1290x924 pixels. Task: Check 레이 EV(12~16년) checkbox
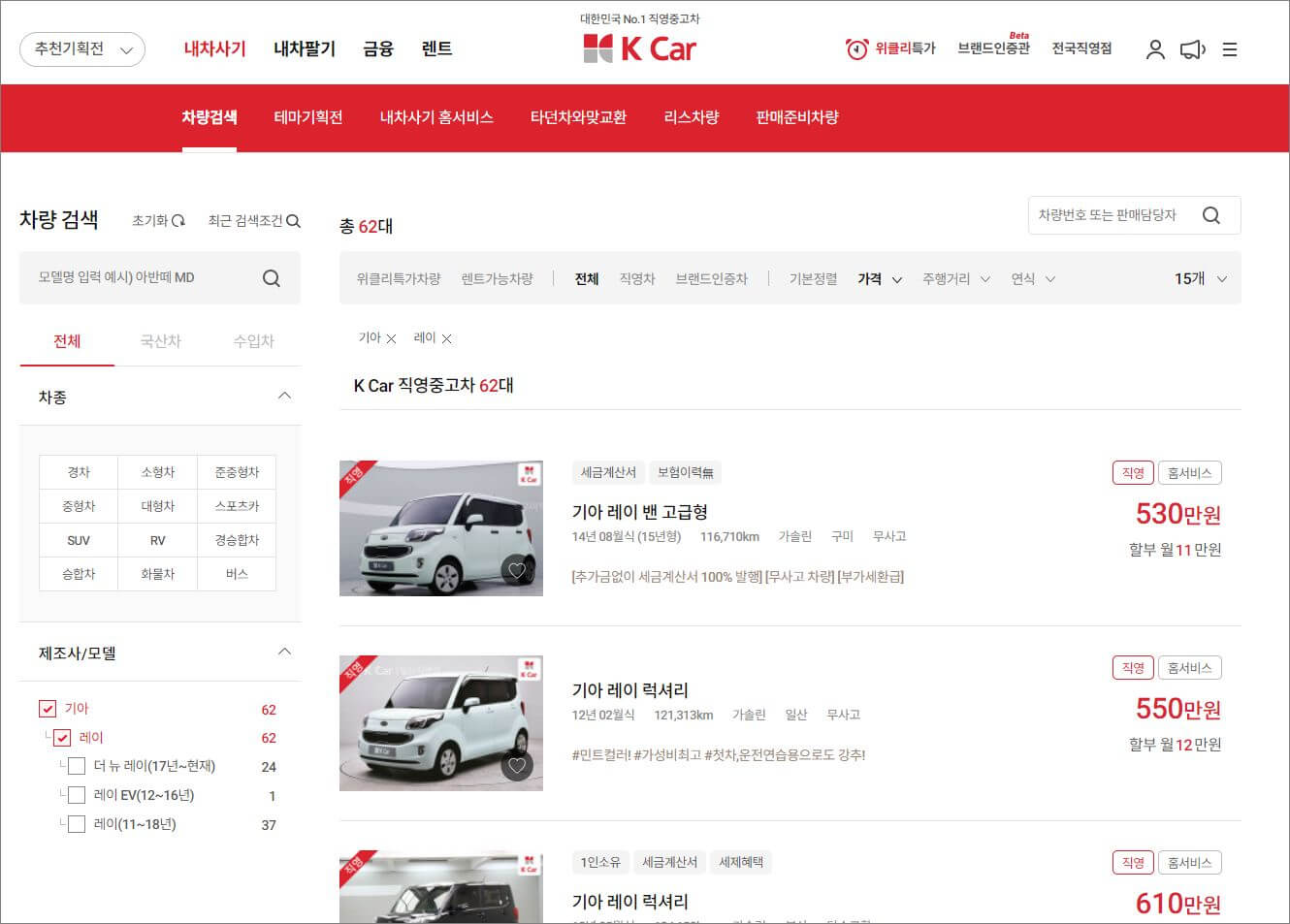pyautogui.click(x=77, y=796)
